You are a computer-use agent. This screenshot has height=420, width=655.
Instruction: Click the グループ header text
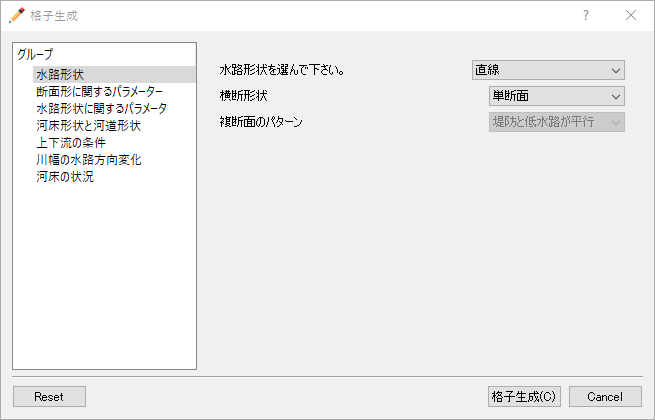(x=36, y=54)
